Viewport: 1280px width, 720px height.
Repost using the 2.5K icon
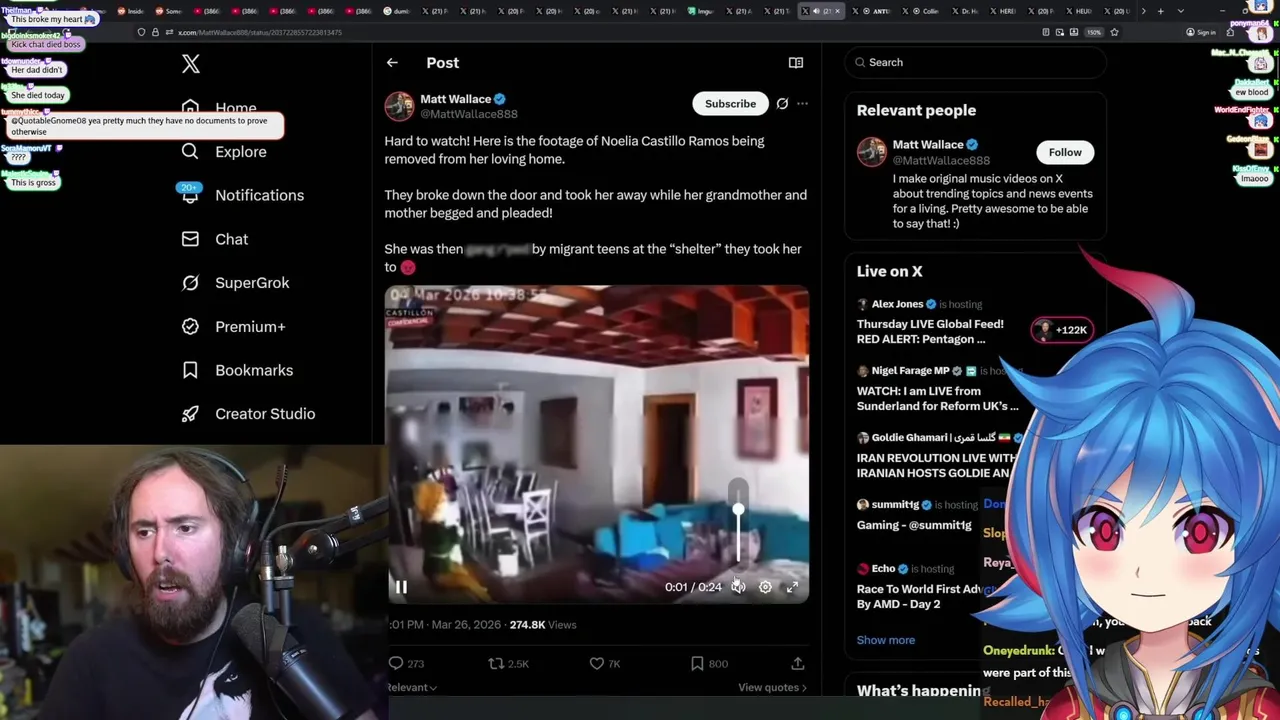point(495,663)
